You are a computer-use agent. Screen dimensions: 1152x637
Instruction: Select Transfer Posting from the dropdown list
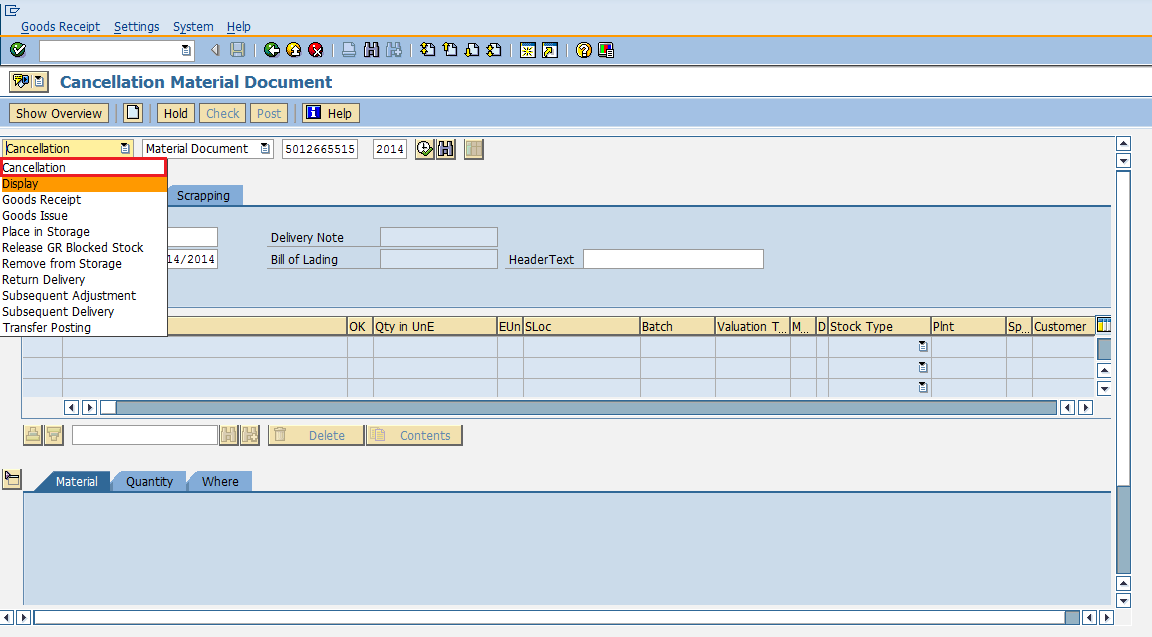84,328
